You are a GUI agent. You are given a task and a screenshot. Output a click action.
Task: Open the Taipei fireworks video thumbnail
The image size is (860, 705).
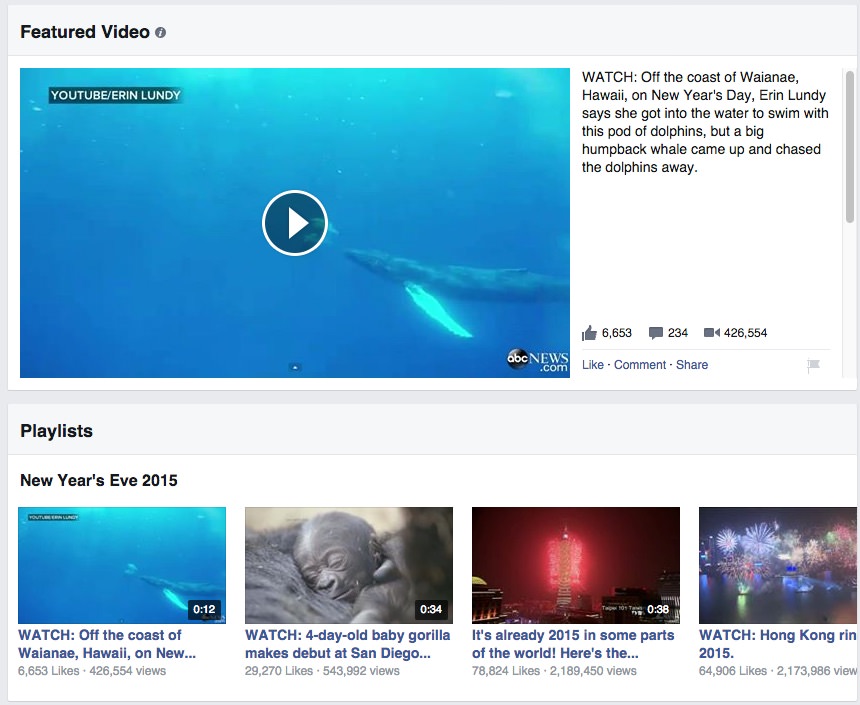pyautogui.click(x=576, y=565)
